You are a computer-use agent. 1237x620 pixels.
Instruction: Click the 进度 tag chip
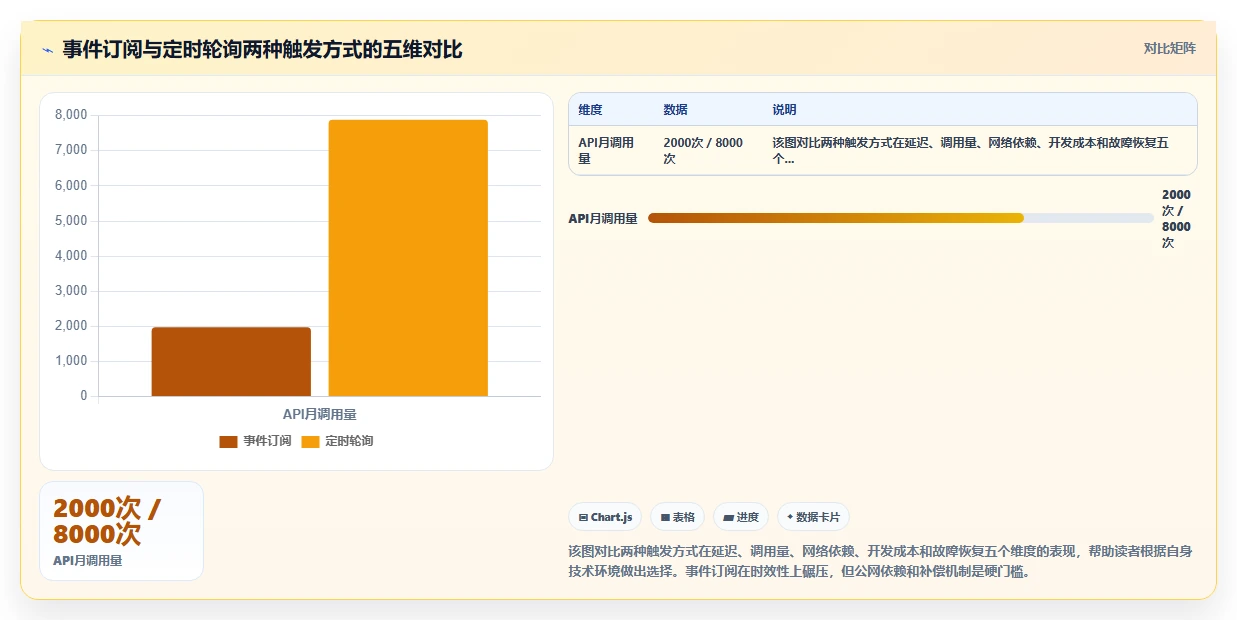pyautogui.click(x=741, y=517)
